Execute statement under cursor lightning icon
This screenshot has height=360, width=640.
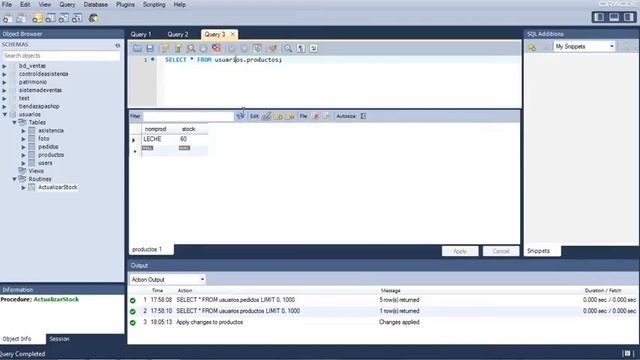(x=178, y=49)
